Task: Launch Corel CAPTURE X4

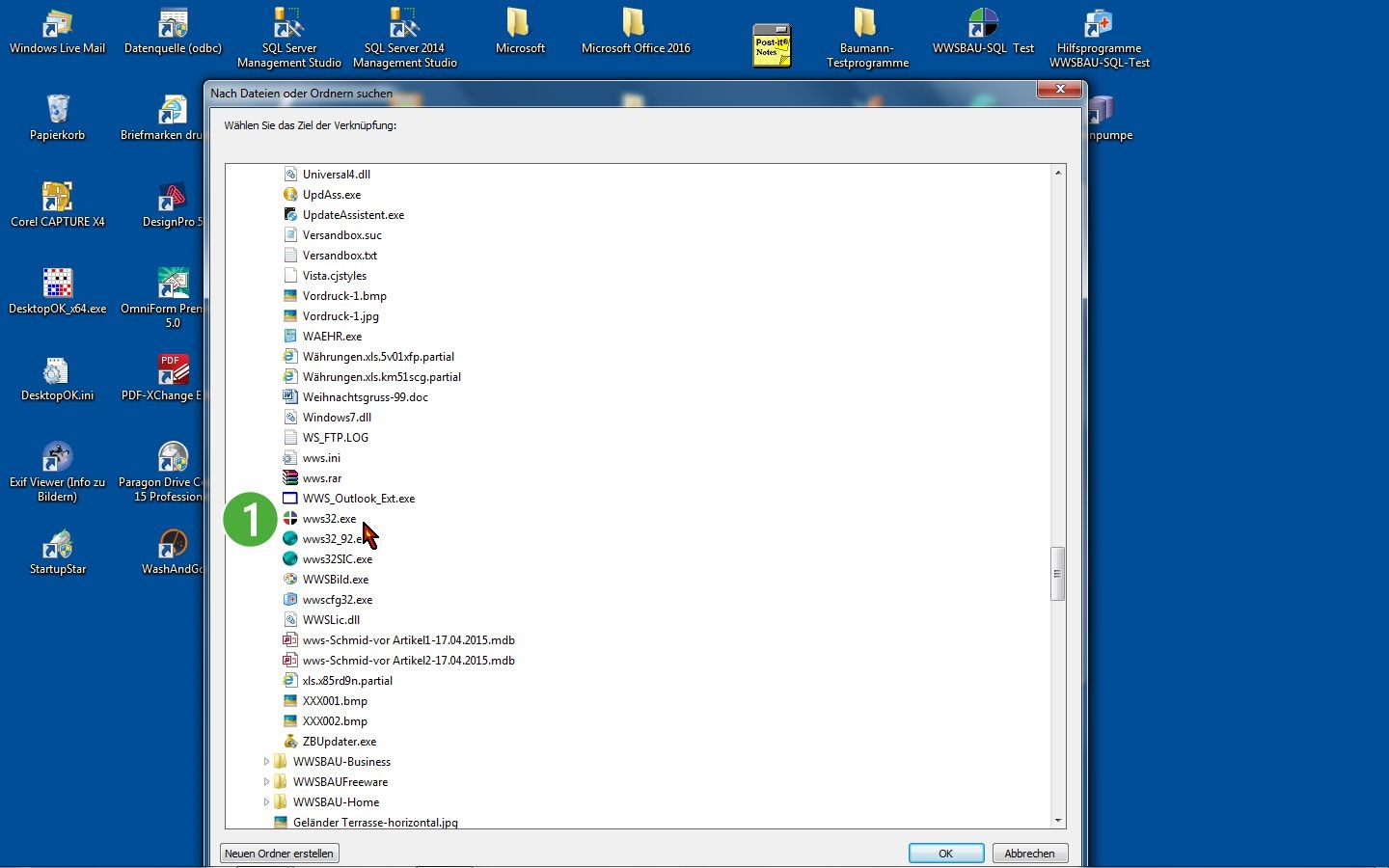Action: pos(58,204)
